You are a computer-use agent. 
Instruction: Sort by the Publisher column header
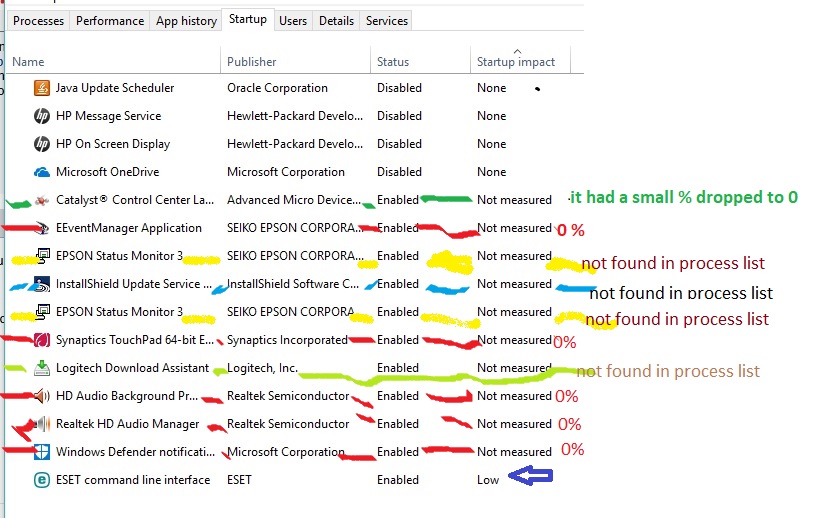click(x=296, y=62)
